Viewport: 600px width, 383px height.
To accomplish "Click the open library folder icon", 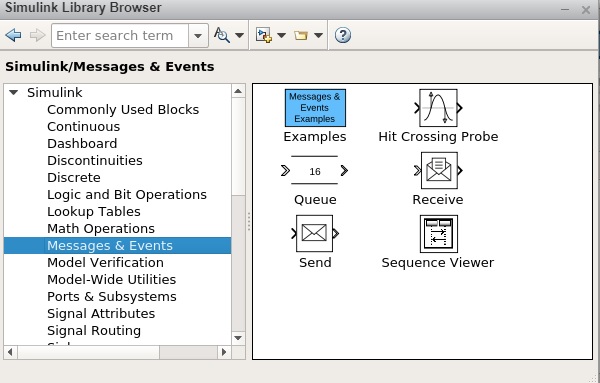I will tap(301, 36).
